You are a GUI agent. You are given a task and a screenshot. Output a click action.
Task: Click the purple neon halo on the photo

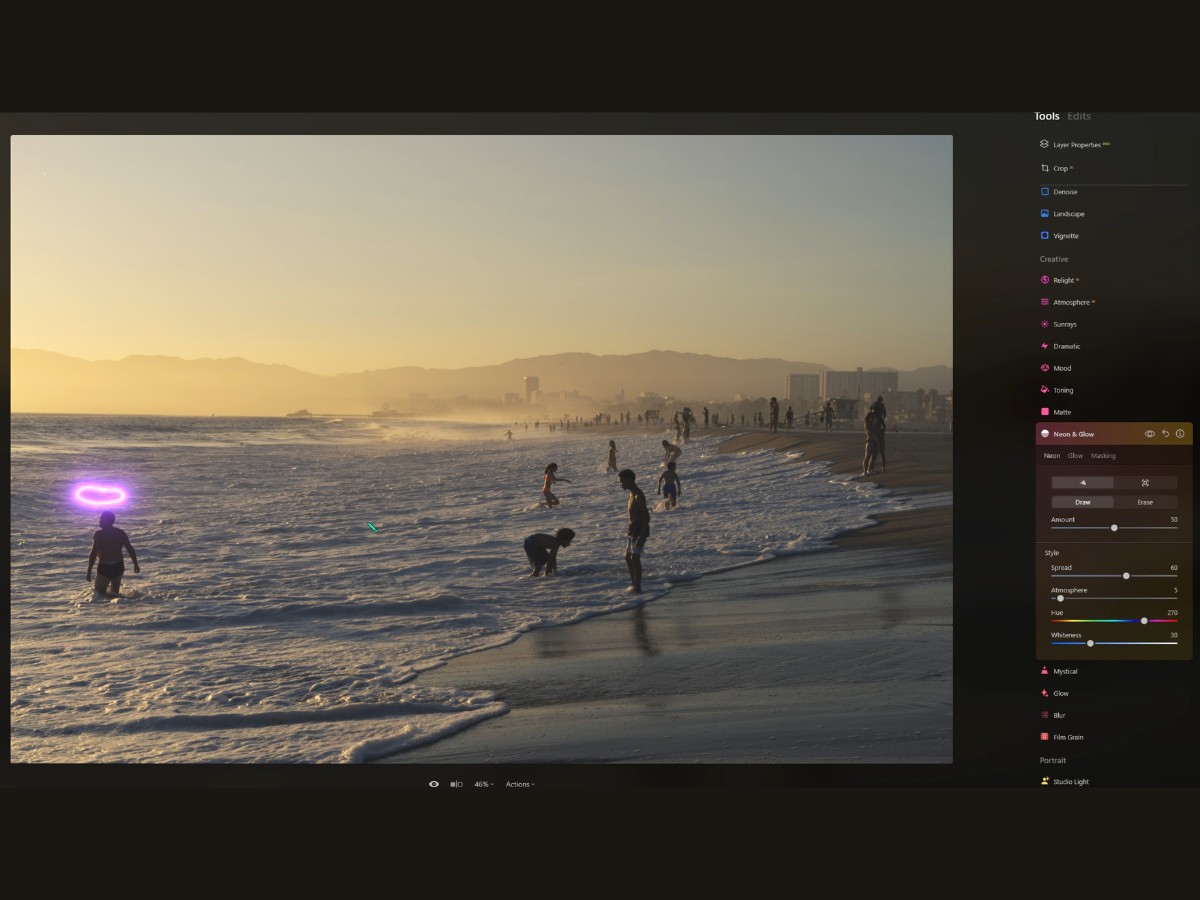[101, 495]
